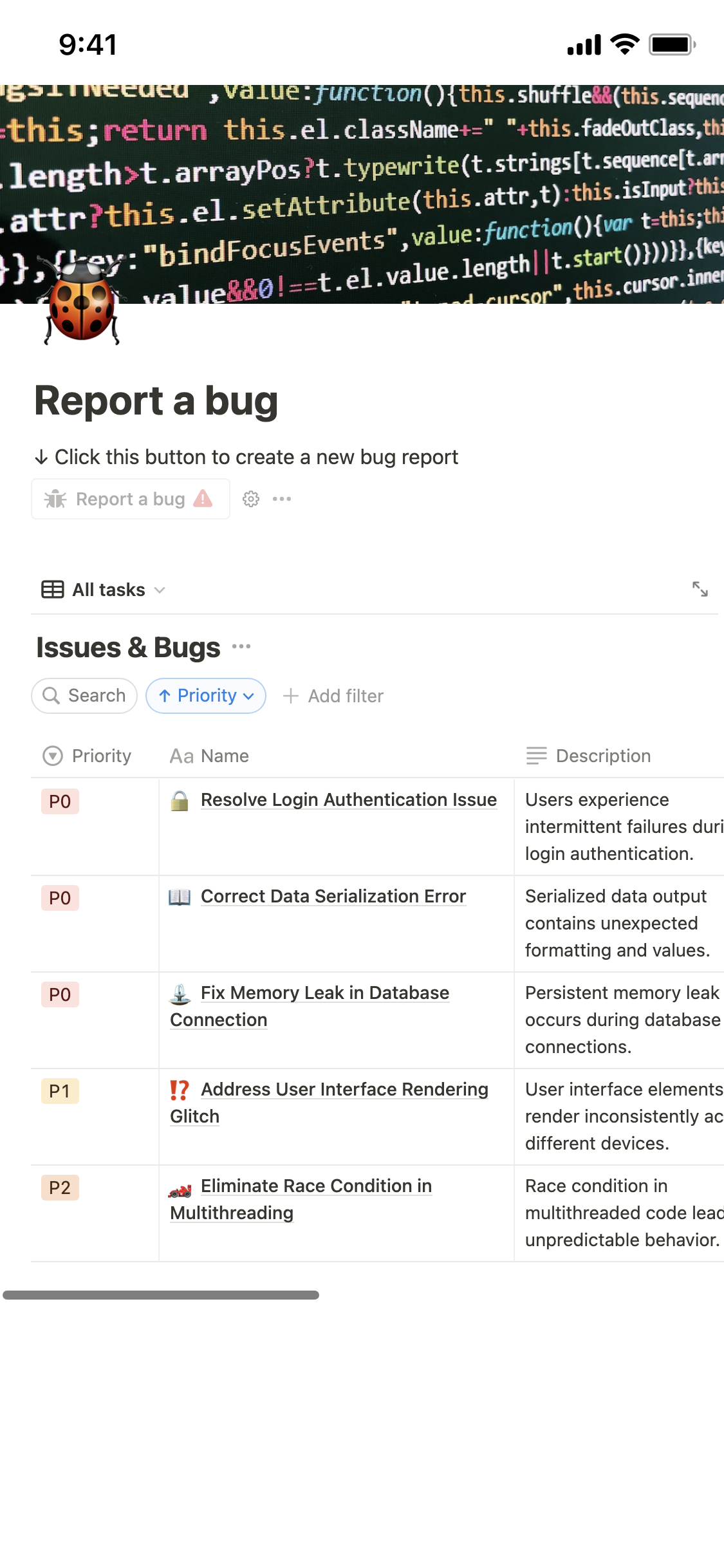This screenshot has width=724, height=1568.
Task: Open the button's three-dot options menu
Action: pyautogui.click(x=282, y=499)
